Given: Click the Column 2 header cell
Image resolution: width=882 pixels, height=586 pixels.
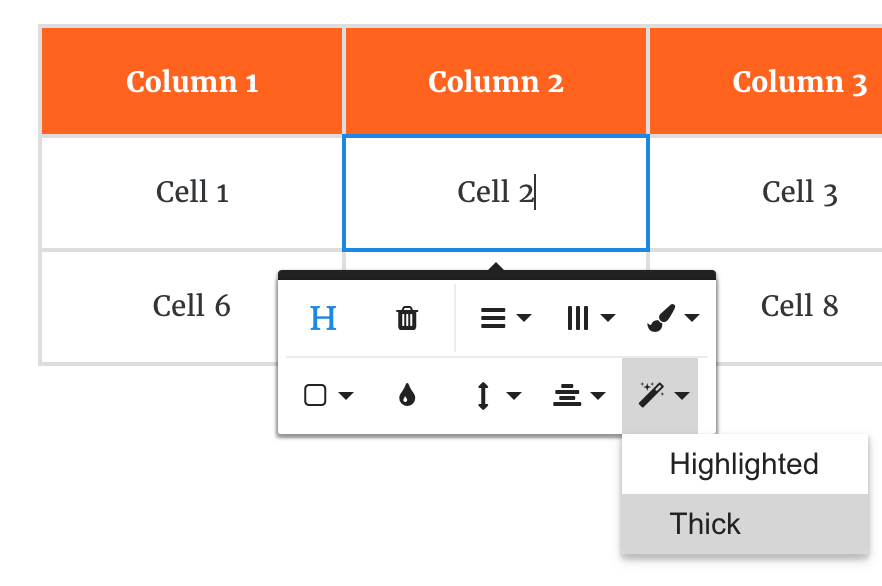Looking at the screenshot, I should [496, 82].
